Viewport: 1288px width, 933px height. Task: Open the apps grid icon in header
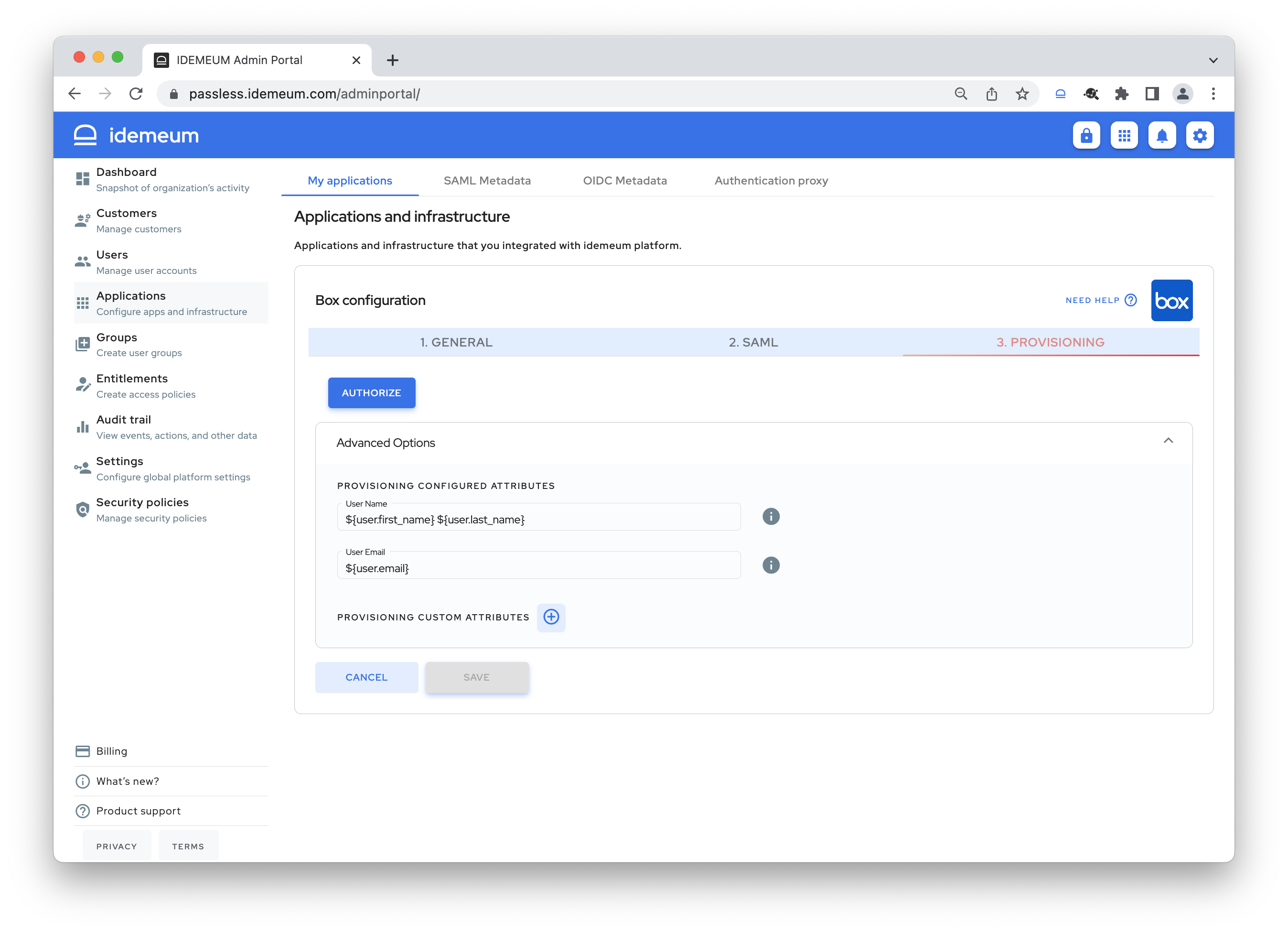click(x=1124, y=135)
